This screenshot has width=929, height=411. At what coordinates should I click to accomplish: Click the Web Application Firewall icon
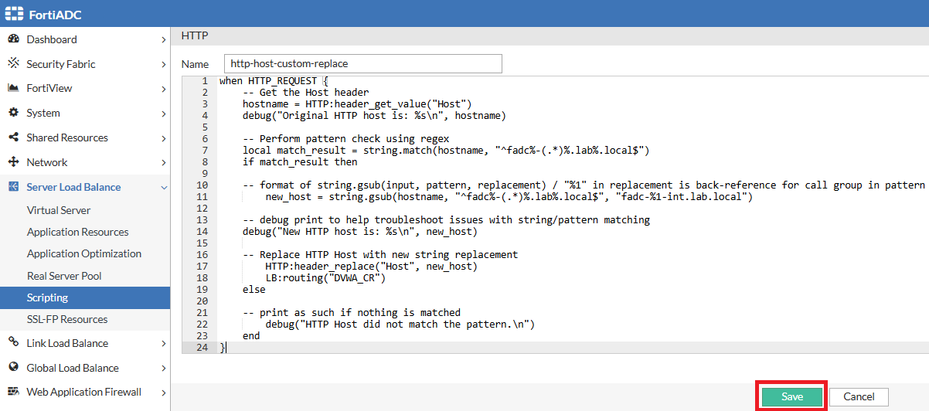[14, 392]
